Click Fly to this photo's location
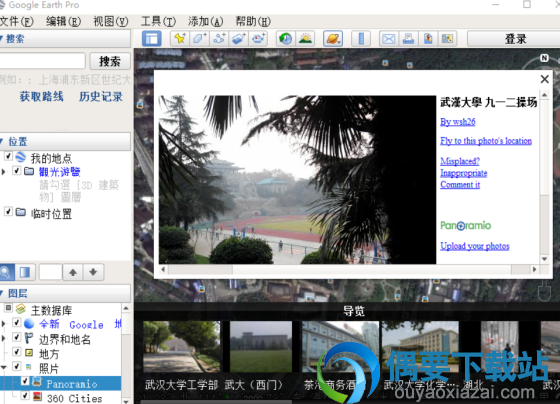560x404 pixels. click(486, 141)
